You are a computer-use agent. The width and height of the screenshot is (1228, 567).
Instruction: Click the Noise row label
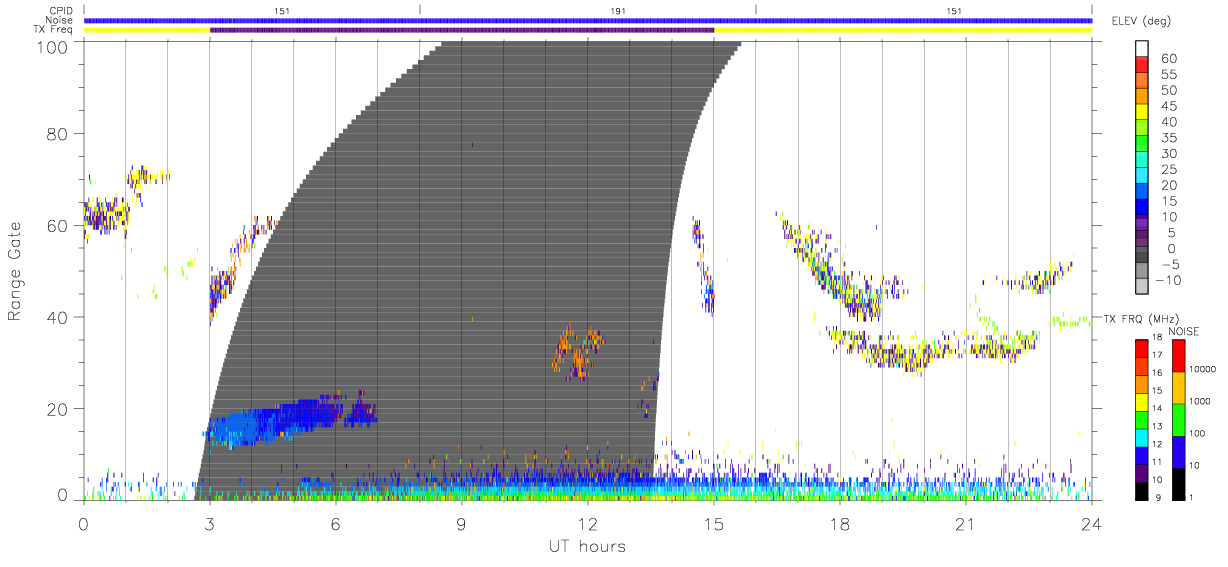(x=60, y=20)
